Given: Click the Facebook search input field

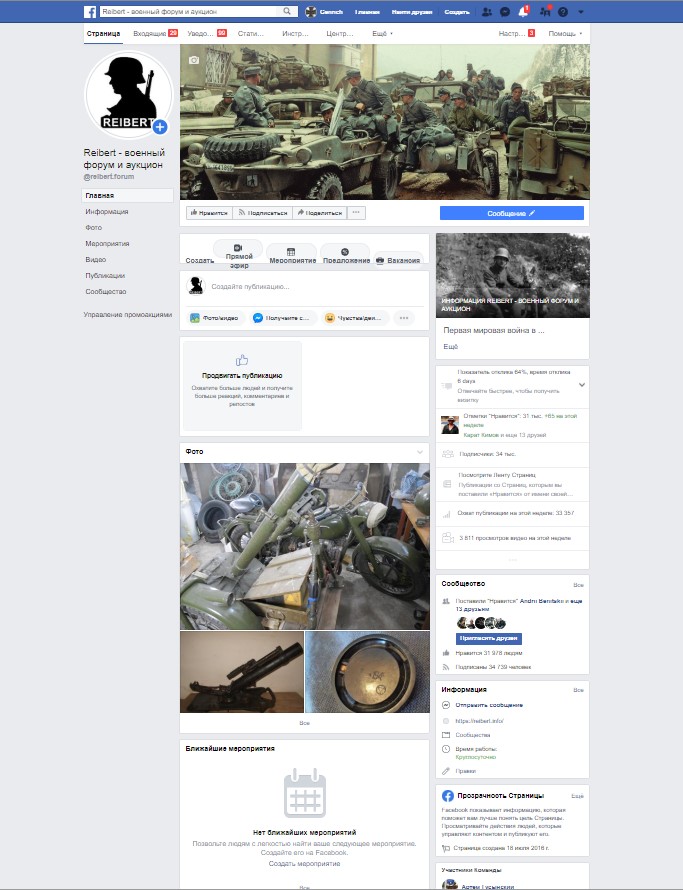Looking at the screenshot, I should coord(190,11).
